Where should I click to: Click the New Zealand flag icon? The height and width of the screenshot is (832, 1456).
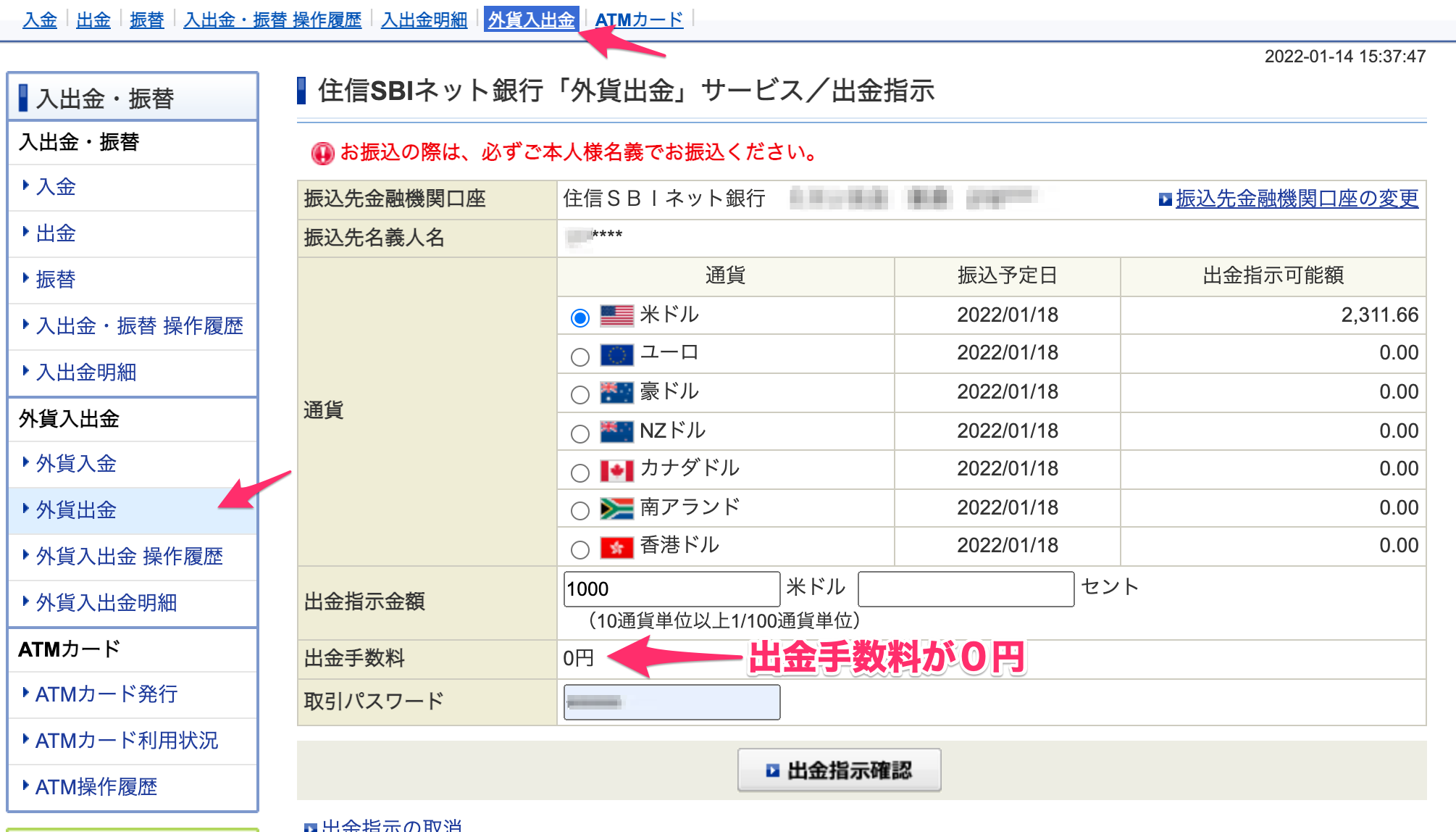point(617,432)
